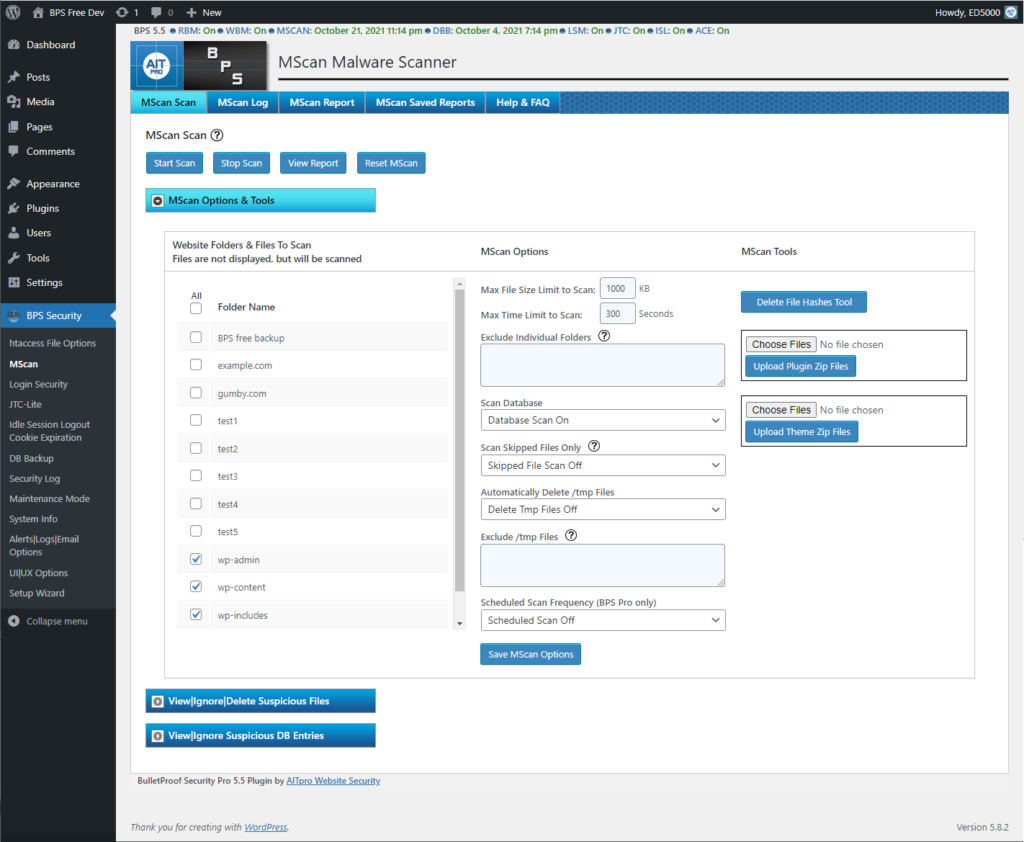Click the Pages icon in sidebar
The width and height of the screenshot is (1024, 842).
[x=14, y=127]
